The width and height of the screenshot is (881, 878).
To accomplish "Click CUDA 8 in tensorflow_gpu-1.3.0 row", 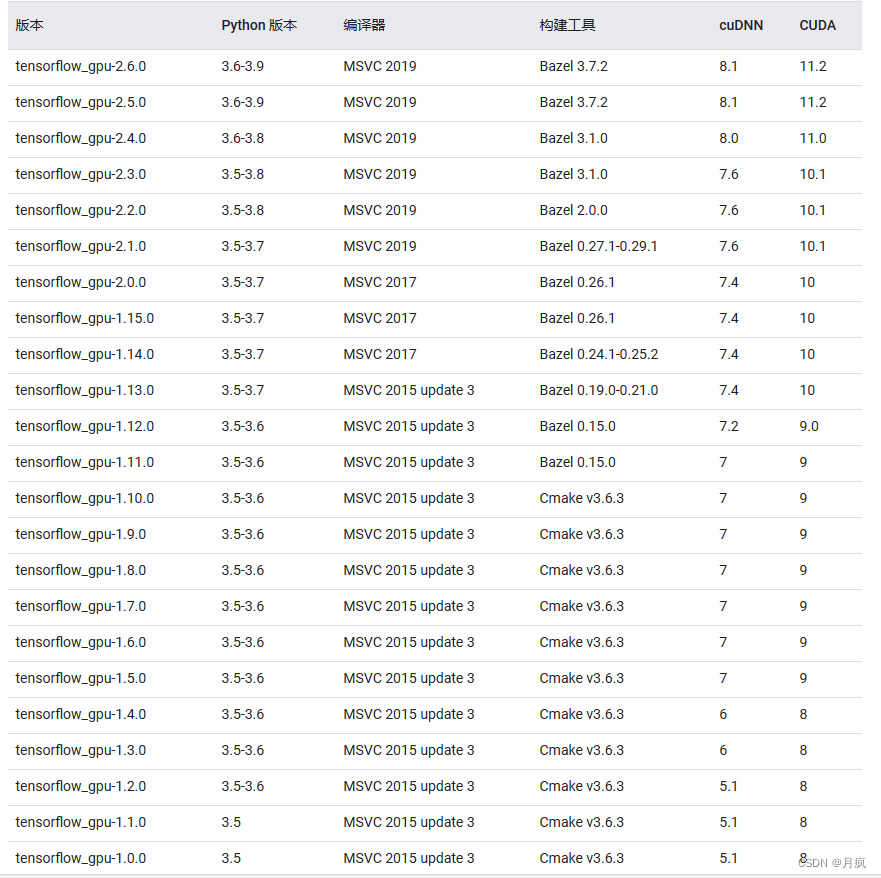I will pyautogui.click(x=803, y=749).
